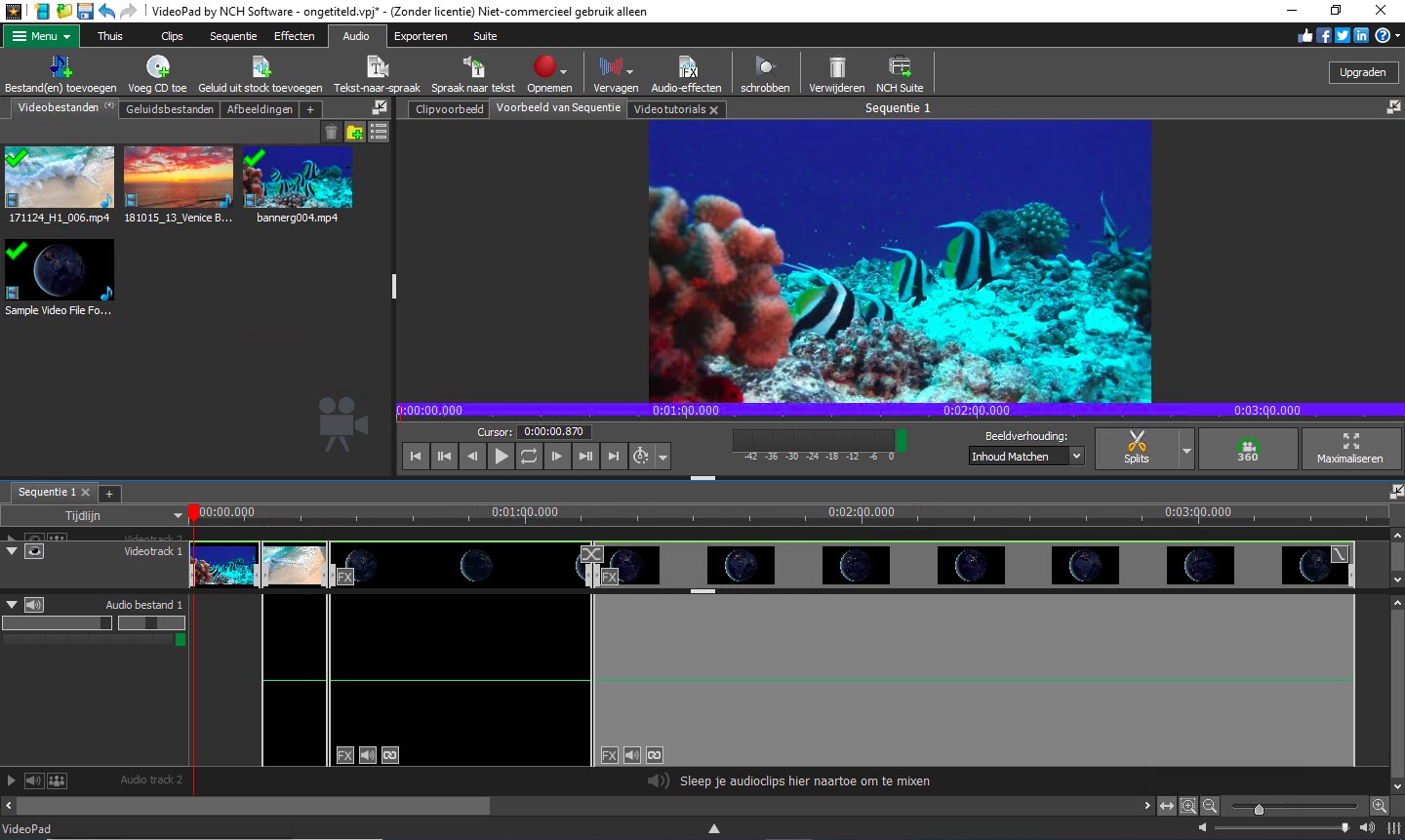
Task: Expand the Vervagen dropdown arrow
Action: (630, 71)
